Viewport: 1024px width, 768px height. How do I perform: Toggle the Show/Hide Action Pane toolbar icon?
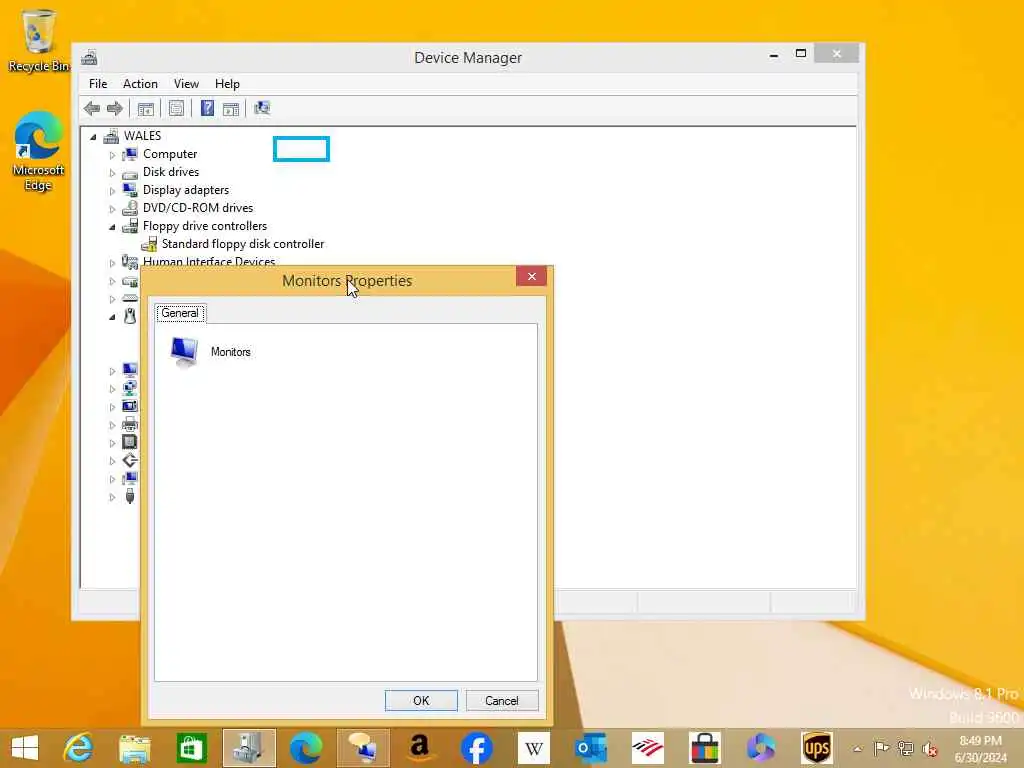pos(231,108)
